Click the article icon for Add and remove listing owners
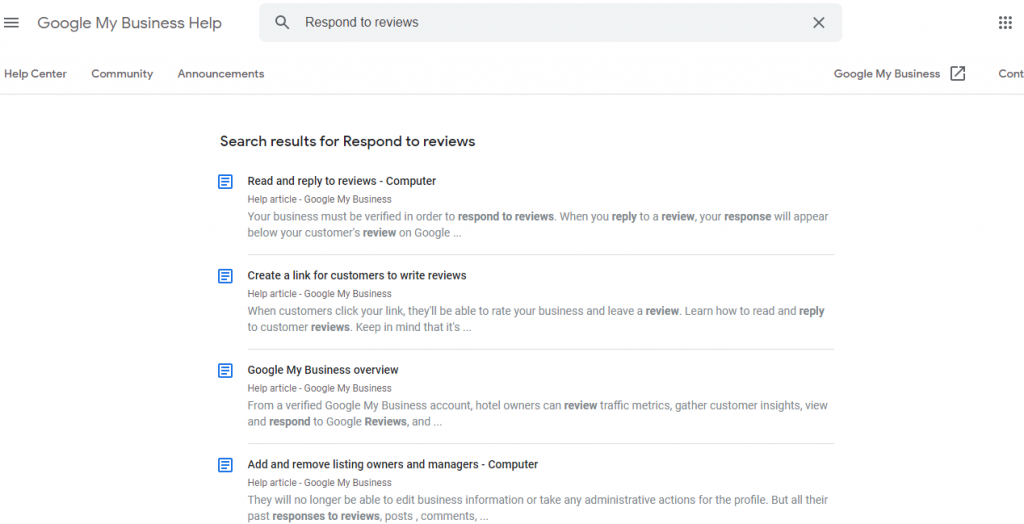Image resolution: width=1024 pixels, height=524 pixels. pos(225,465)
